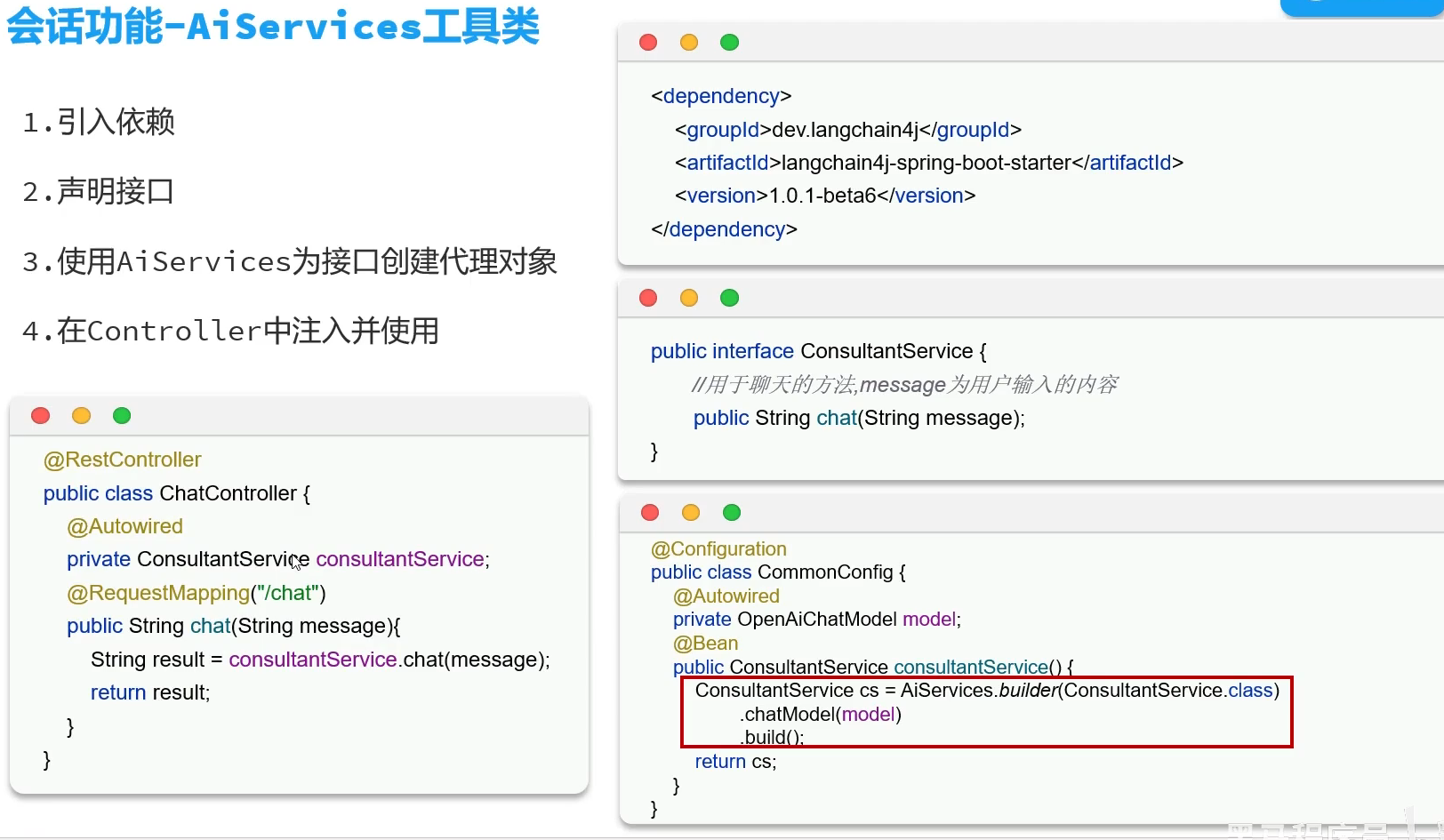The image size is (1444, 840).
Task: Click the @RestController annotation in ChatController
Action: point(123,460)
